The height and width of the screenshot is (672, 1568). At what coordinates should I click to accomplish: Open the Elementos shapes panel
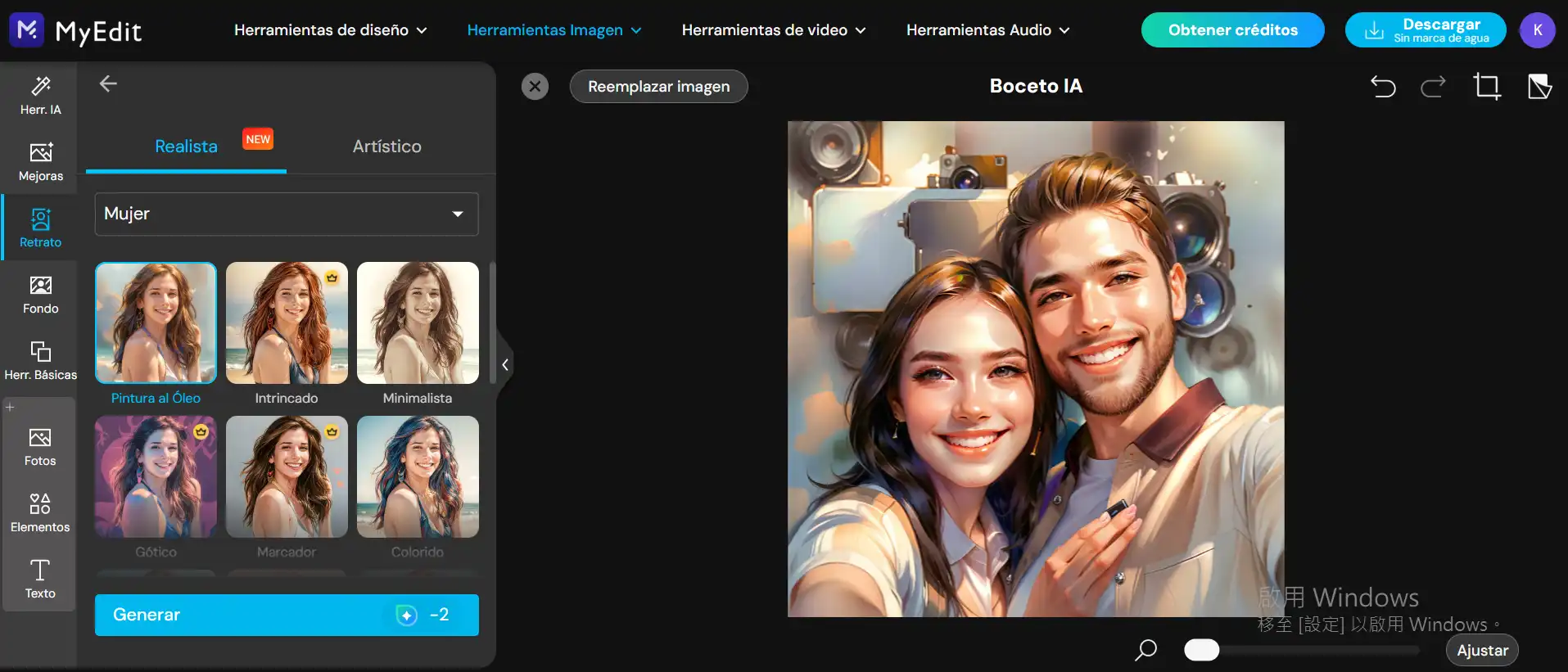coord(40,512)
